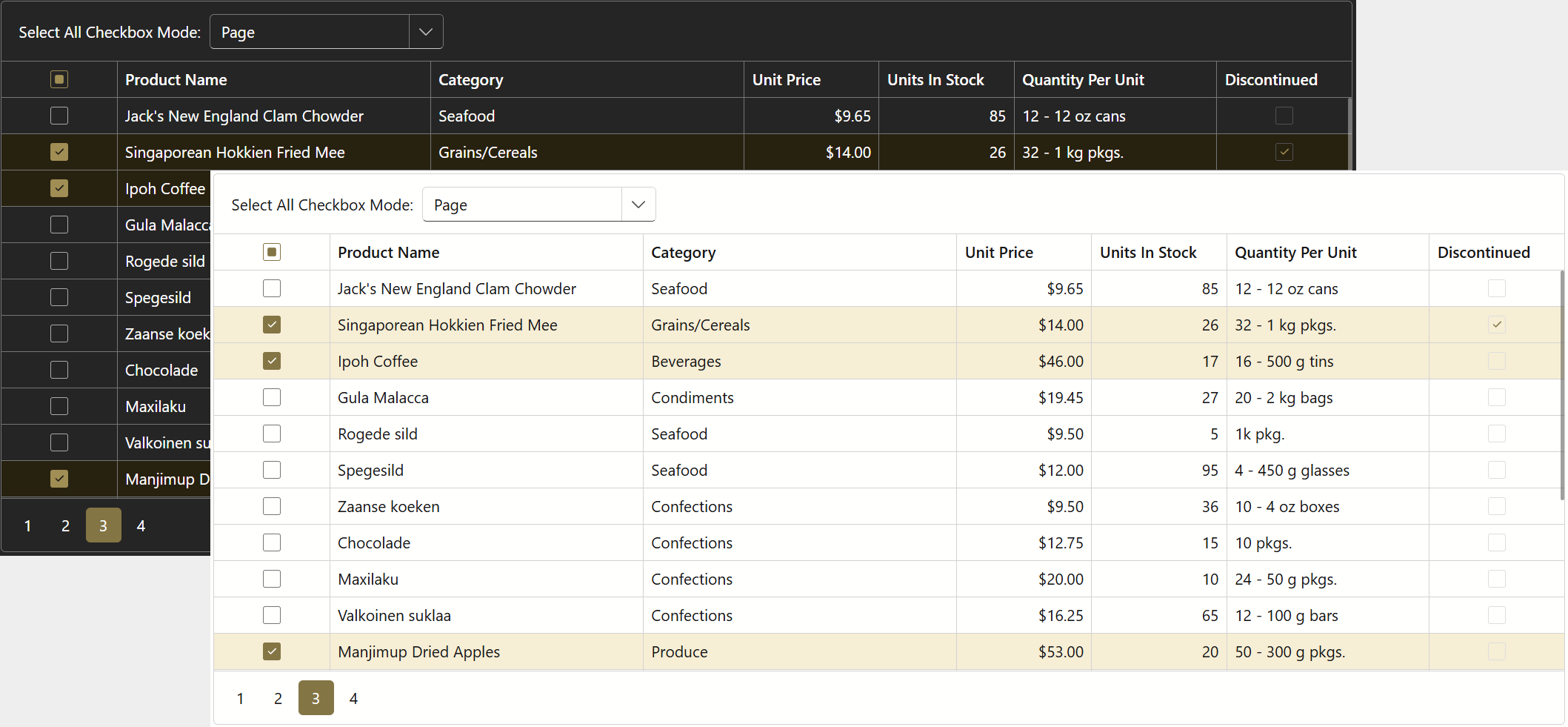Open light theme Select All Mode dropdown arrow
The image size is (1568, 727).
(638, 205)
